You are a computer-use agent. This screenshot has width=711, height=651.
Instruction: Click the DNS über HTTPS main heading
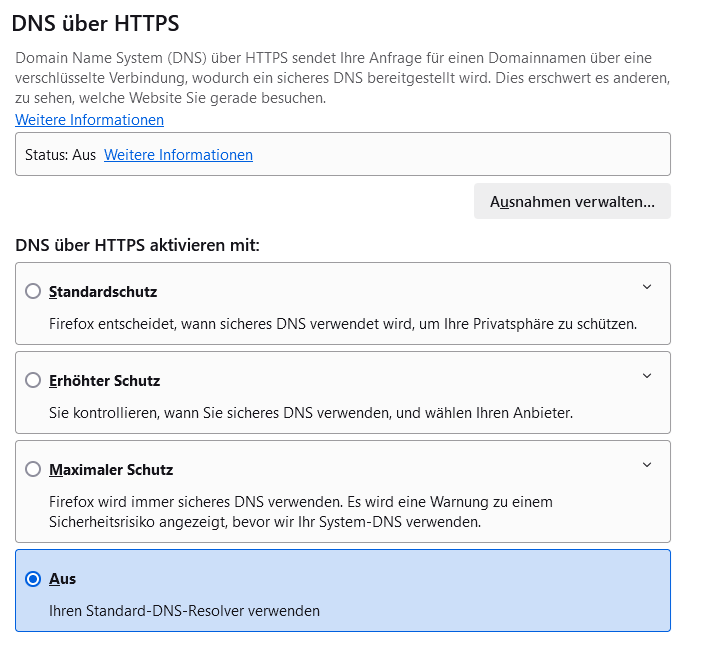tap(95, 23)
